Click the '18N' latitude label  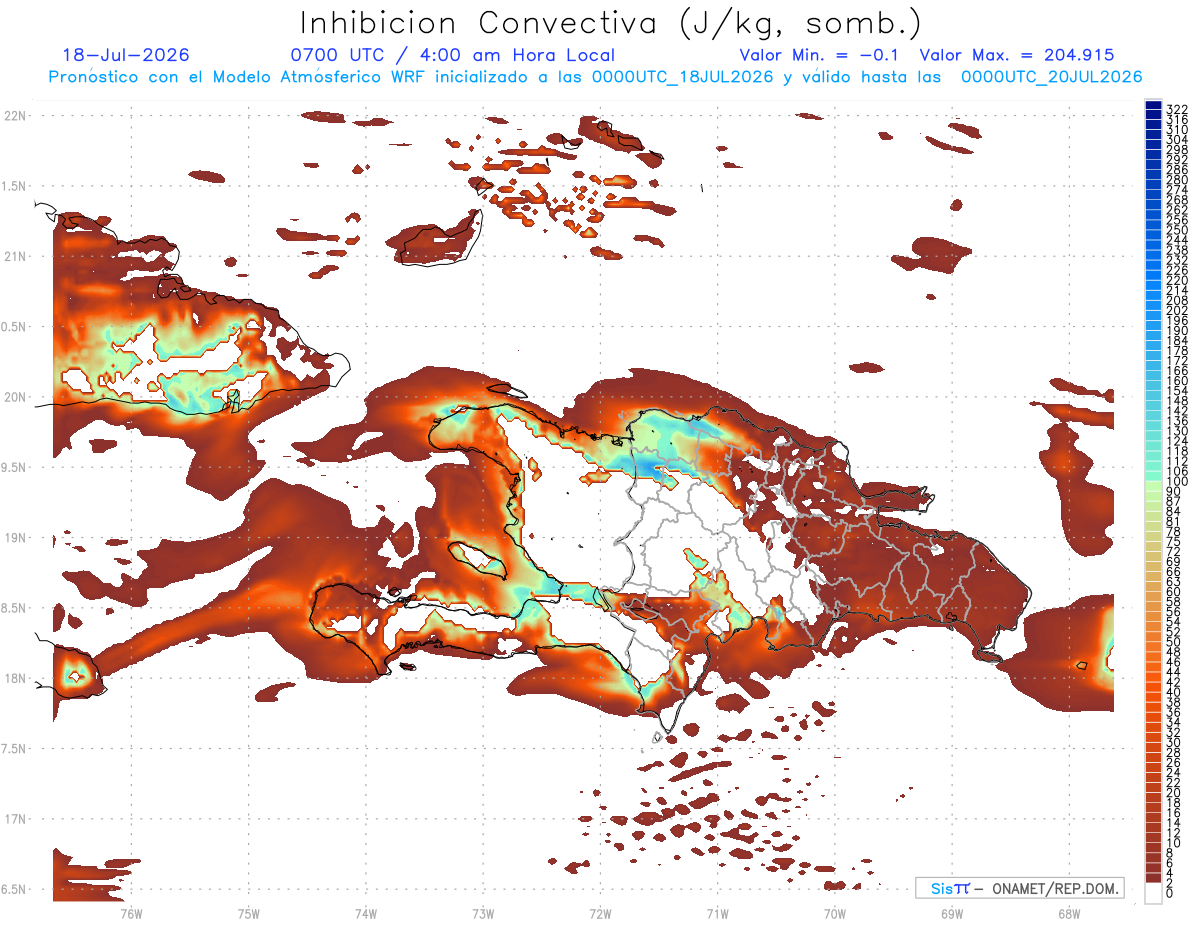pos(15,678)
